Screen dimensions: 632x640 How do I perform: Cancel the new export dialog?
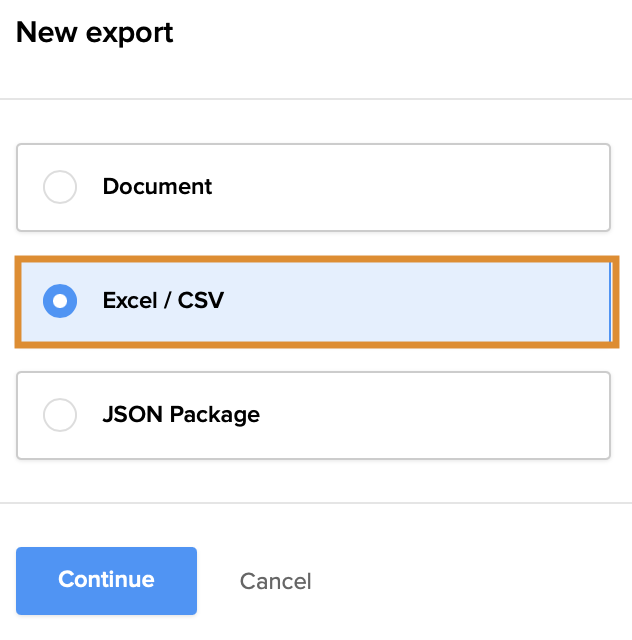tap(275, 581)
